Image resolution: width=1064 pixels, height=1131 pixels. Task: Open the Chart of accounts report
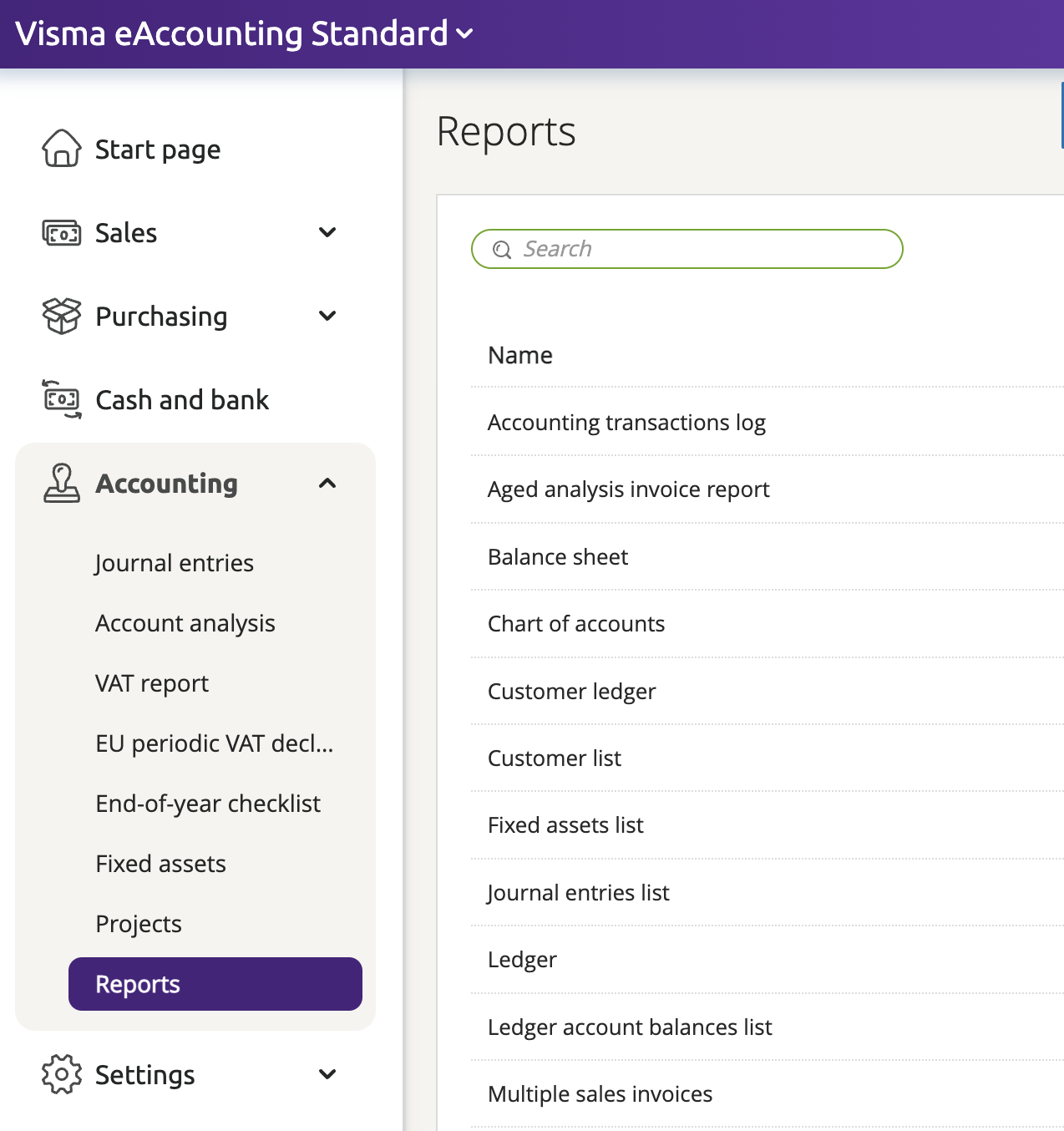[x=575, y=624]
